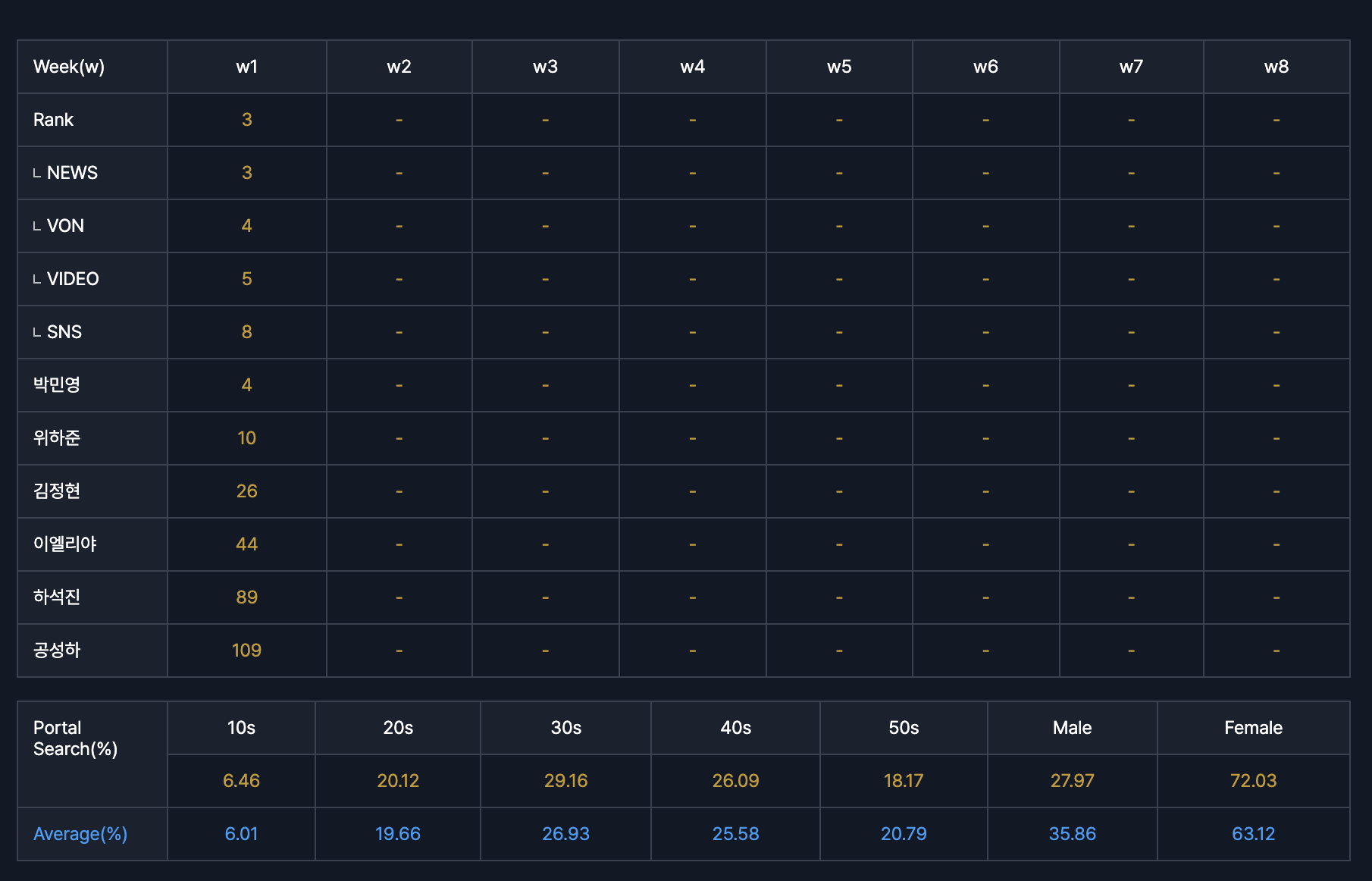Click the 이엘리야 row name
The image size is (1372, 881).
[x=65, y=544]
